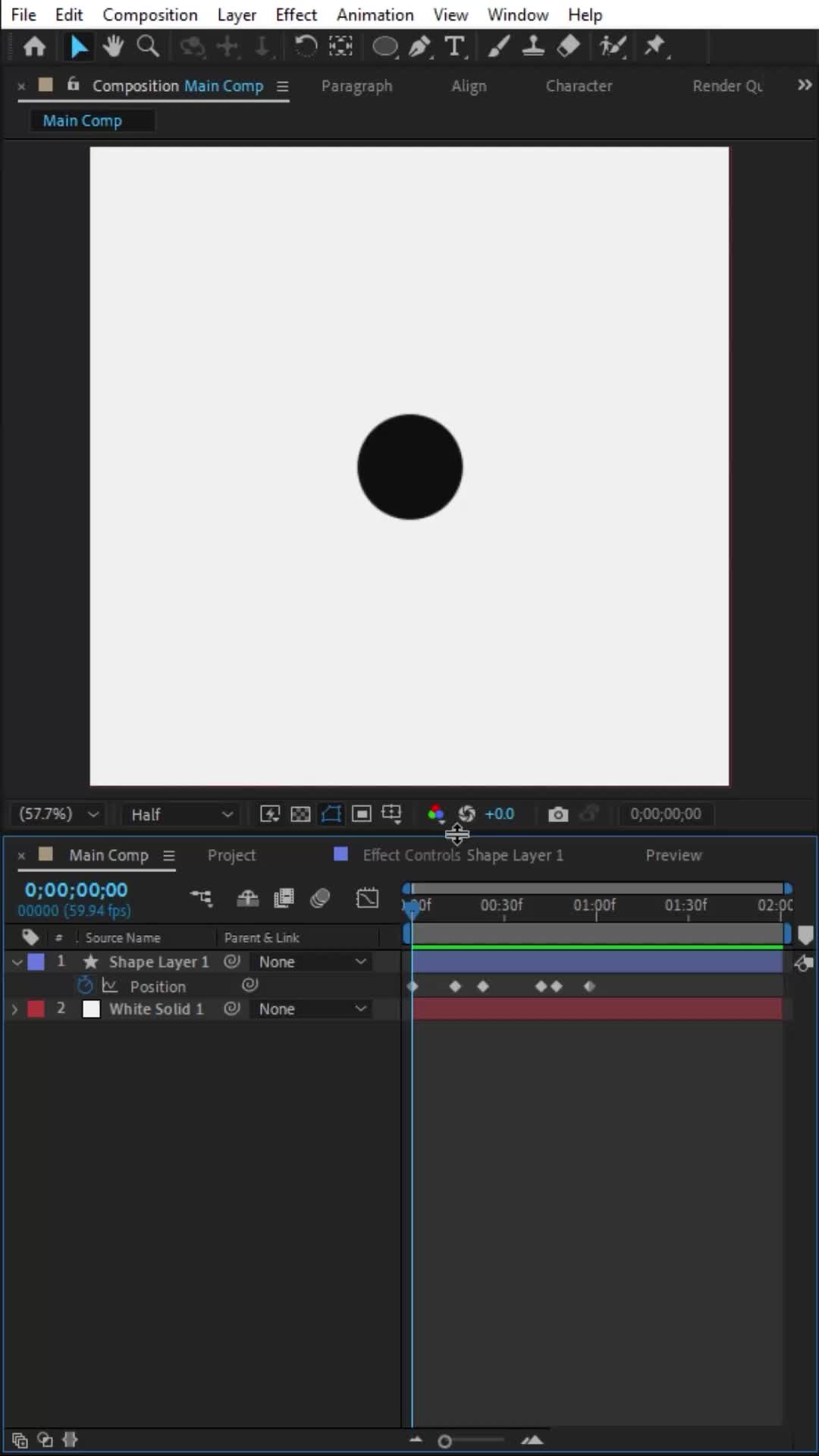Open the Animation menu
This screenshot has height=1456, width=819.
[x=375, y=14]
